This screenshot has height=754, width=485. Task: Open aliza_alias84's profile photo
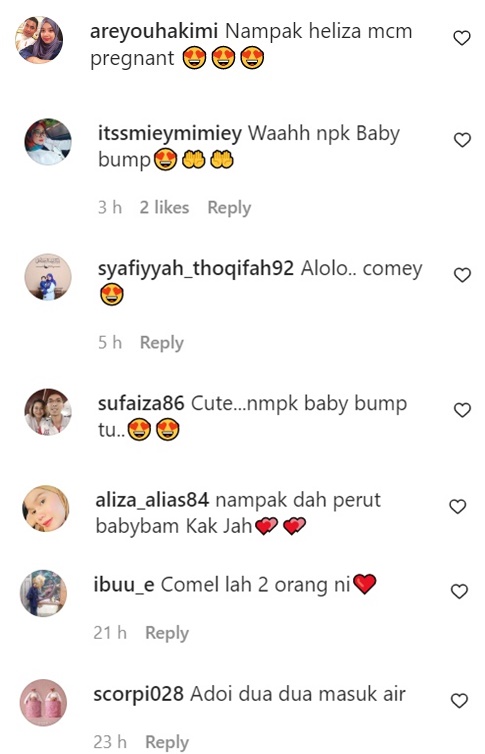click(x=46, y=508)
